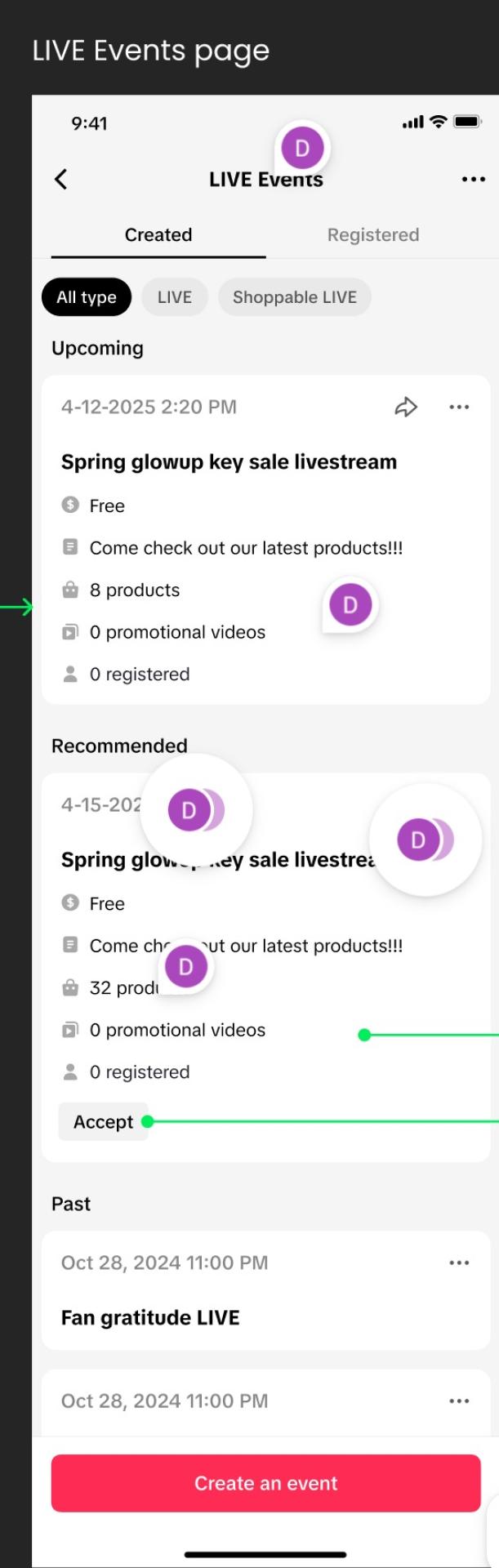
Task: Tap the promotional videos icon on the upcoming event
Action: pyautogui.click(x=71, y=631)
